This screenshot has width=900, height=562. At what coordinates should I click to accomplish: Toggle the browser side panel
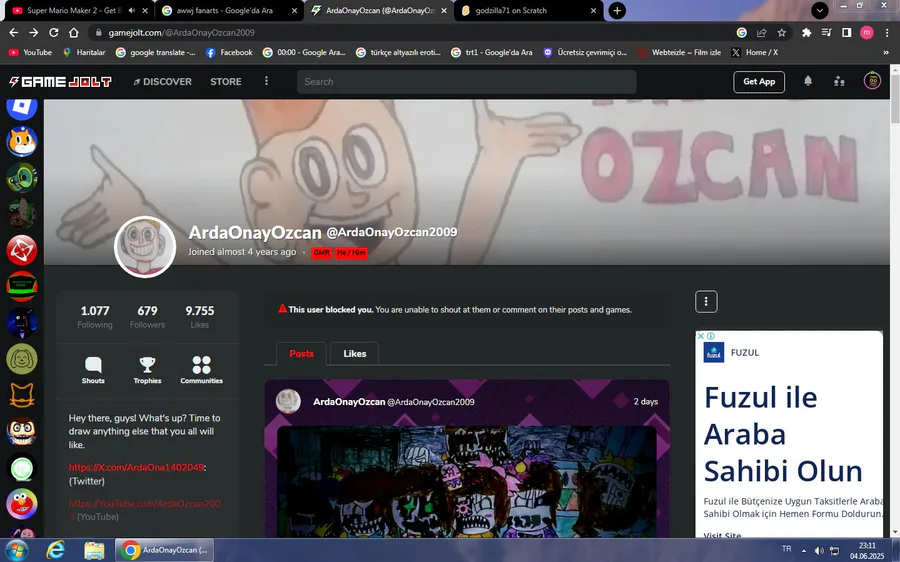coord(846,33)
